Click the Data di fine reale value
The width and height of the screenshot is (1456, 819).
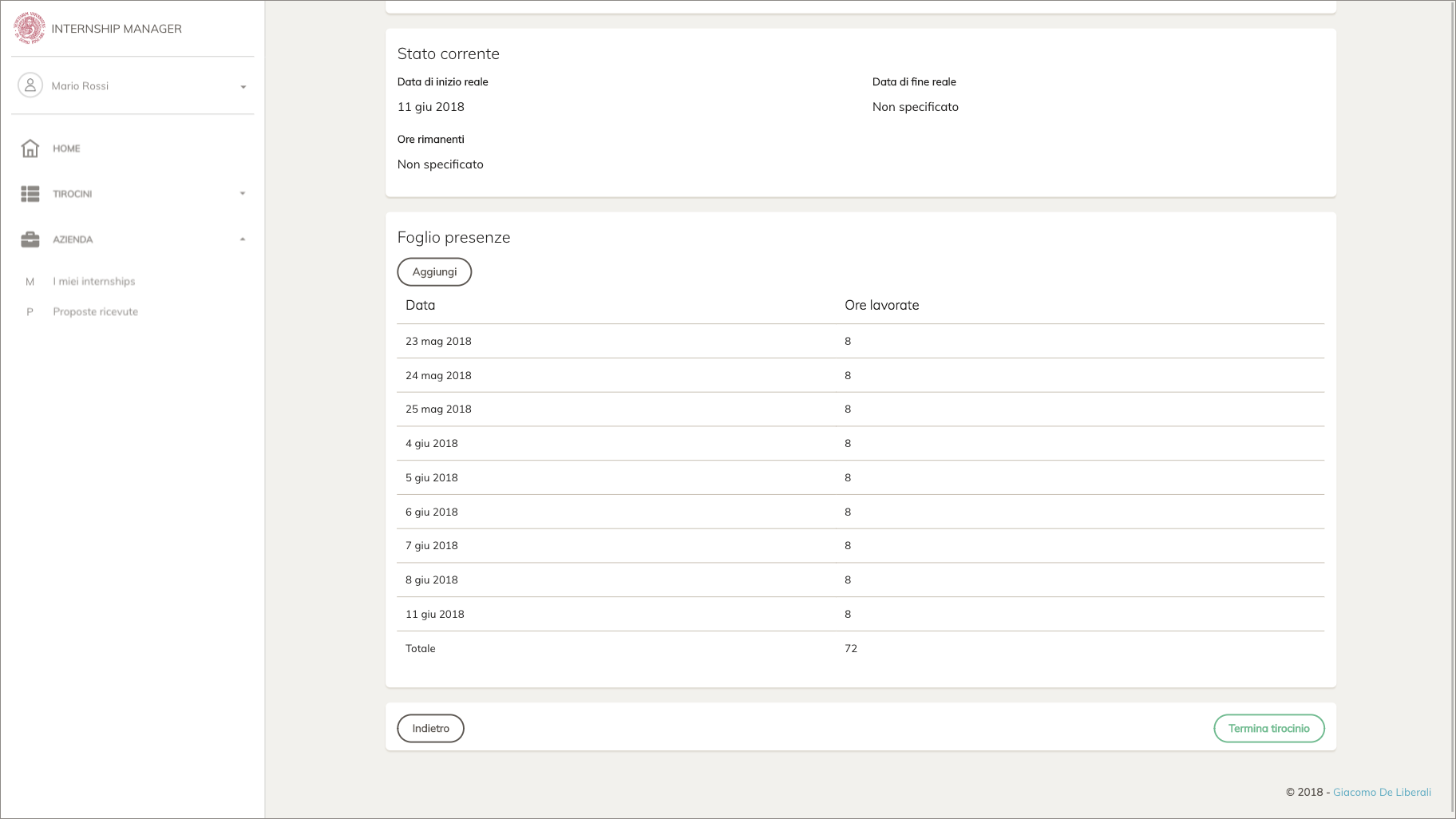[916, 107]
